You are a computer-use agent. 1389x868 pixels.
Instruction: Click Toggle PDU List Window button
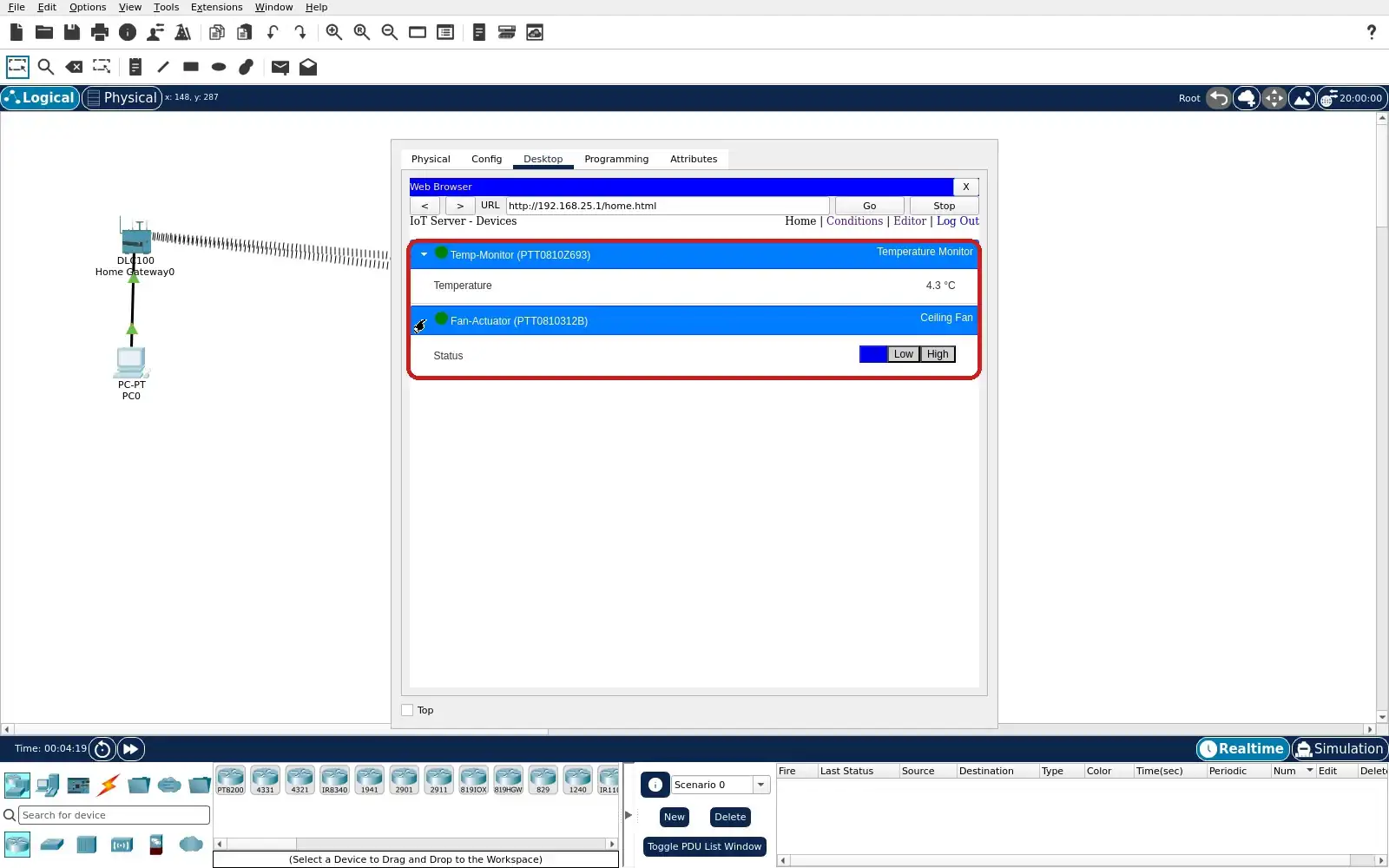pos(705,846)
